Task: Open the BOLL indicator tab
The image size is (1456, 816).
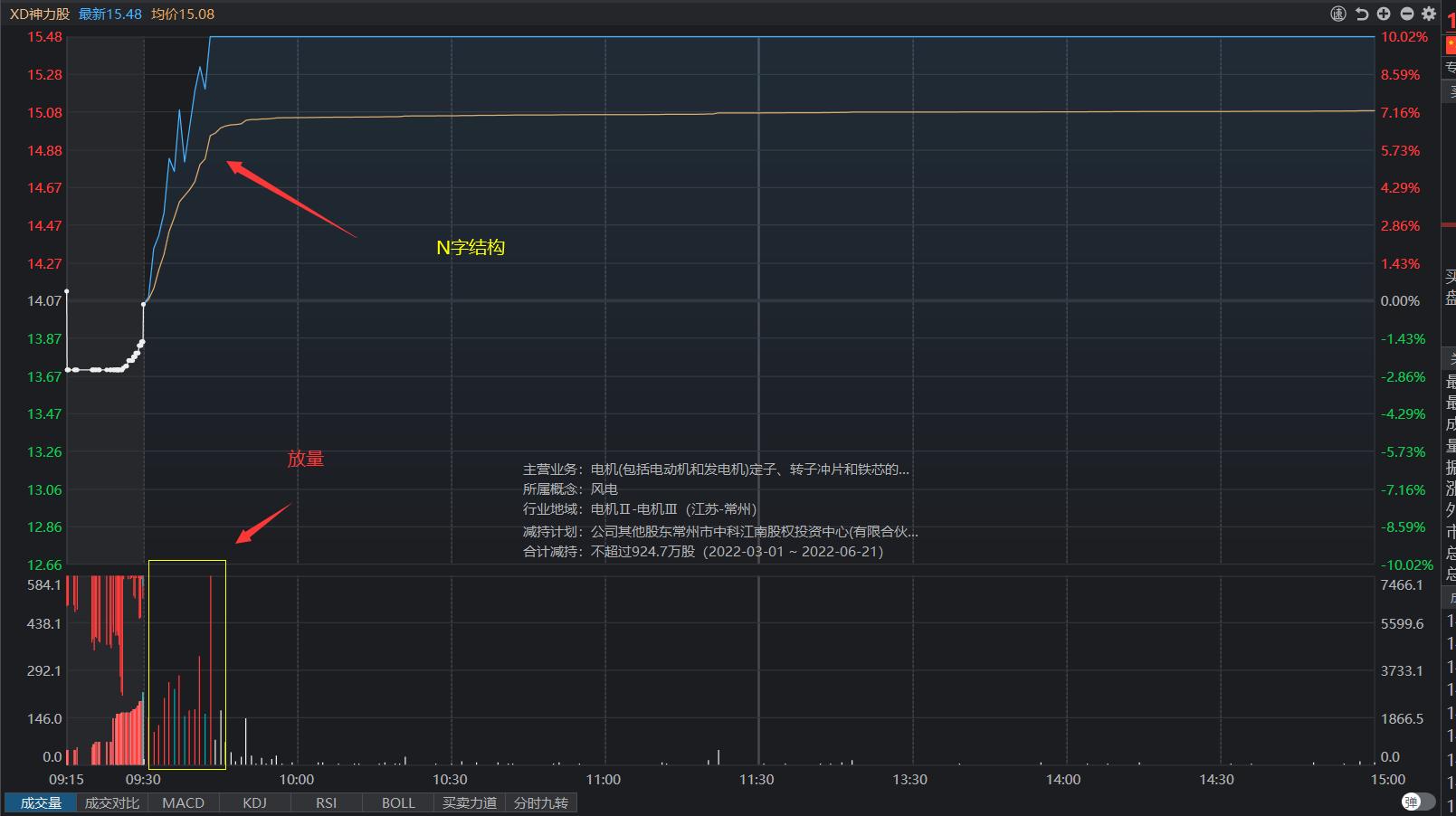Action: pyautogui.click(x=398, y=803)
